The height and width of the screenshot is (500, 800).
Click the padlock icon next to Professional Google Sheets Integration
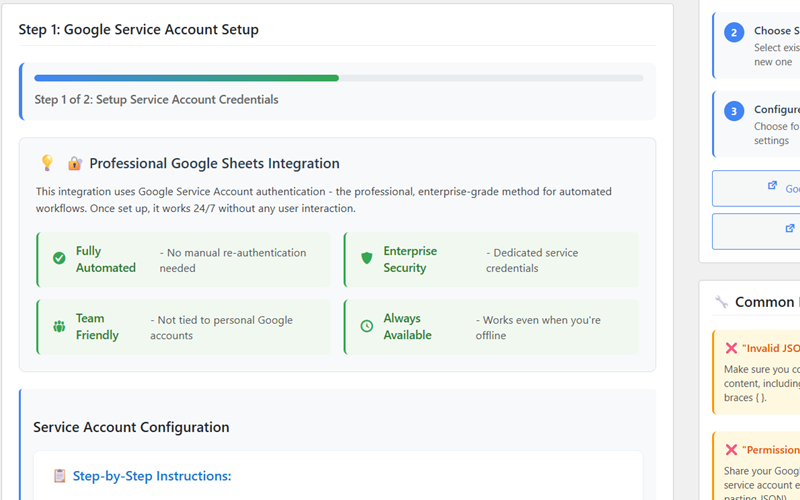tap(75, 163)
